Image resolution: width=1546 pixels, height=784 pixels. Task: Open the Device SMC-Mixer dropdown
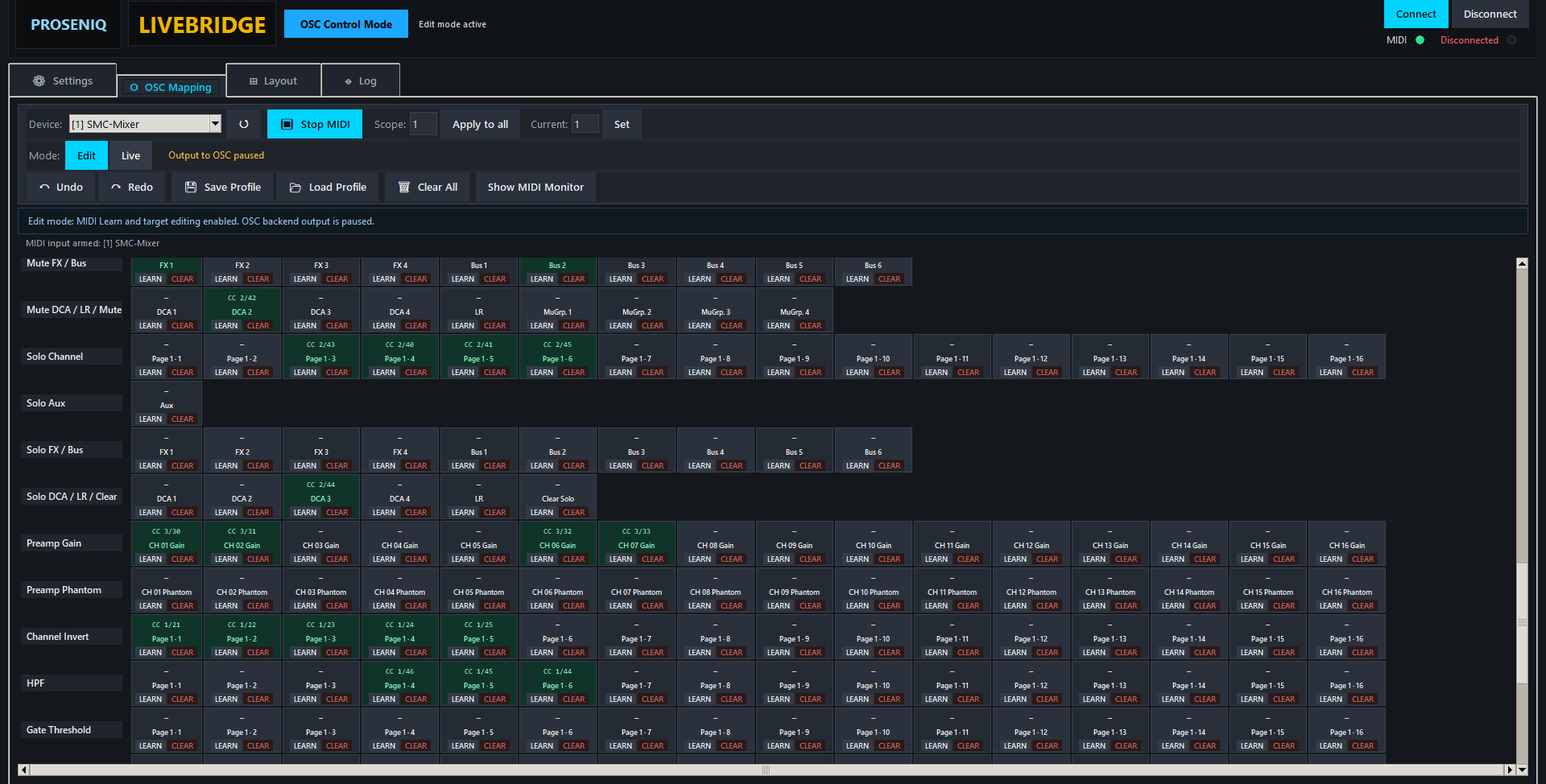[x=145, y=124]
